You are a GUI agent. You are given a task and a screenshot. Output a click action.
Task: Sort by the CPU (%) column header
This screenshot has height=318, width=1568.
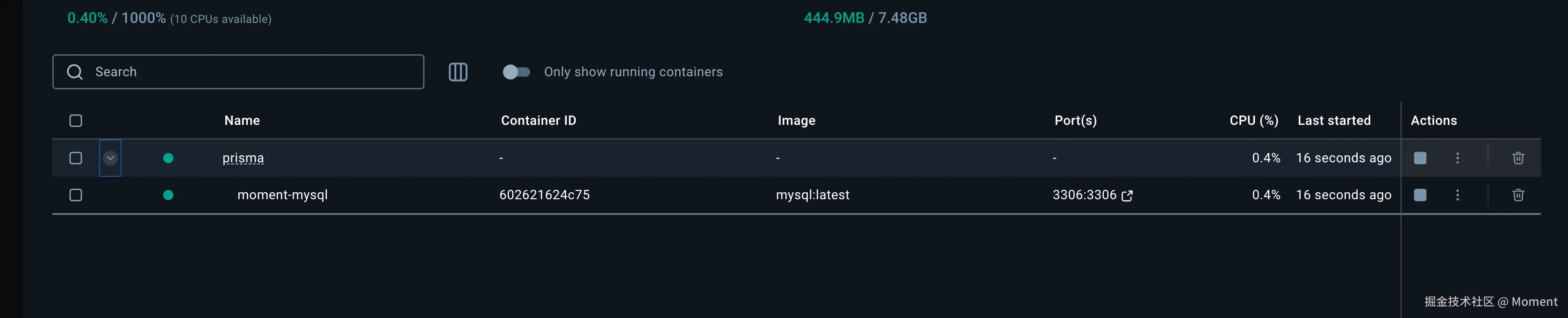(x=1253, y=120)
